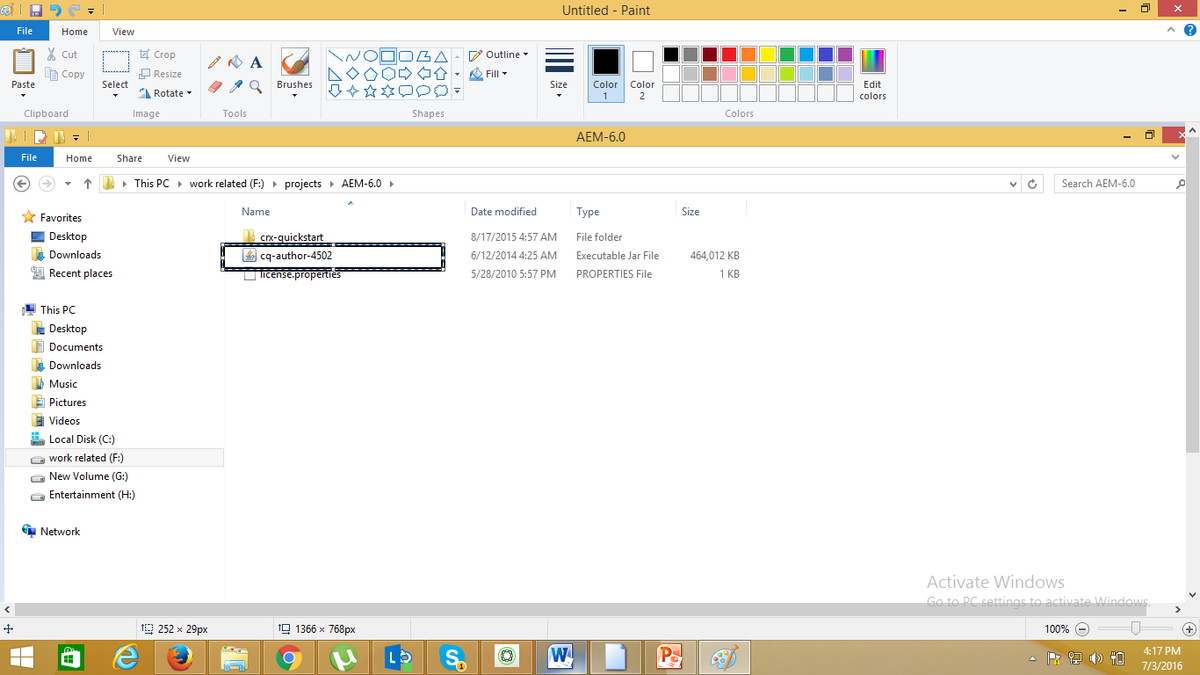Image resolution: width=1200 pixels, height=675 pixels.
Task: Open Word from taskbar
Action: [561, 657]
